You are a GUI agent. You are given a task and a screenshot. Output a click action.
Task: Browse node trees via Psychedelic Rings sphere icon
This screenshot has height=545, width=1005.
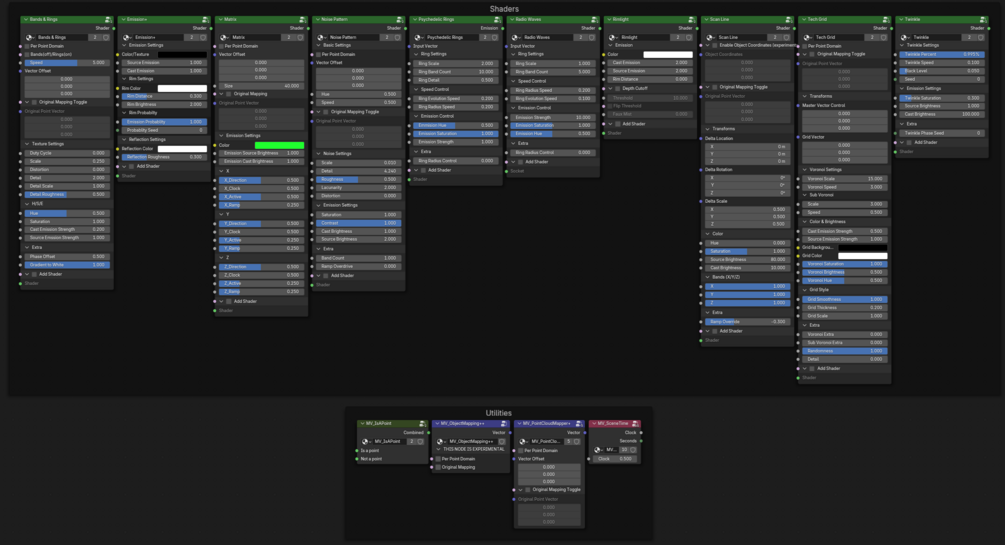(x=419, y=37)
